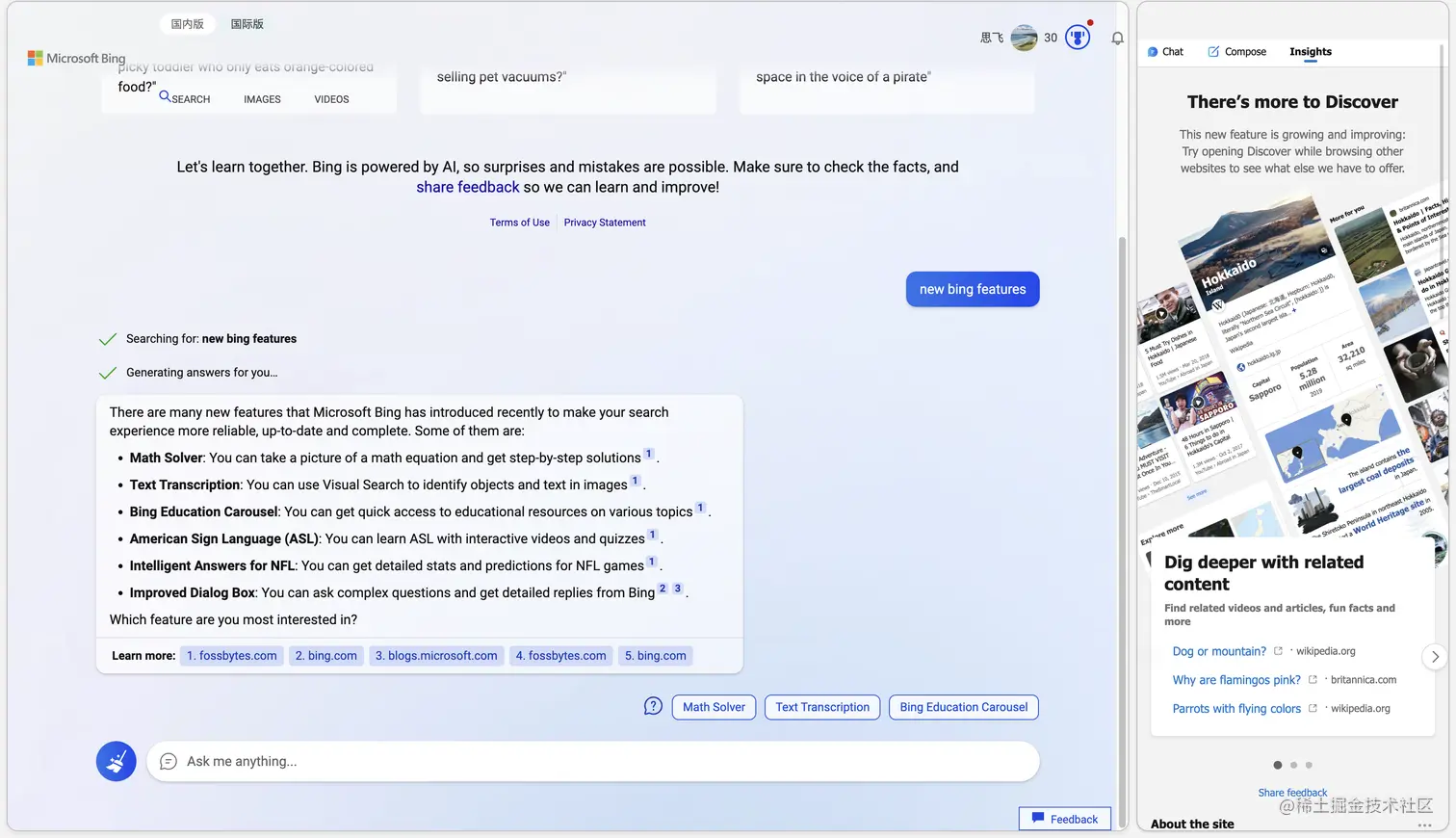Click the rewards points 30 count
The height and width of the screenshot is (838, 1456).
[1051, 39]
